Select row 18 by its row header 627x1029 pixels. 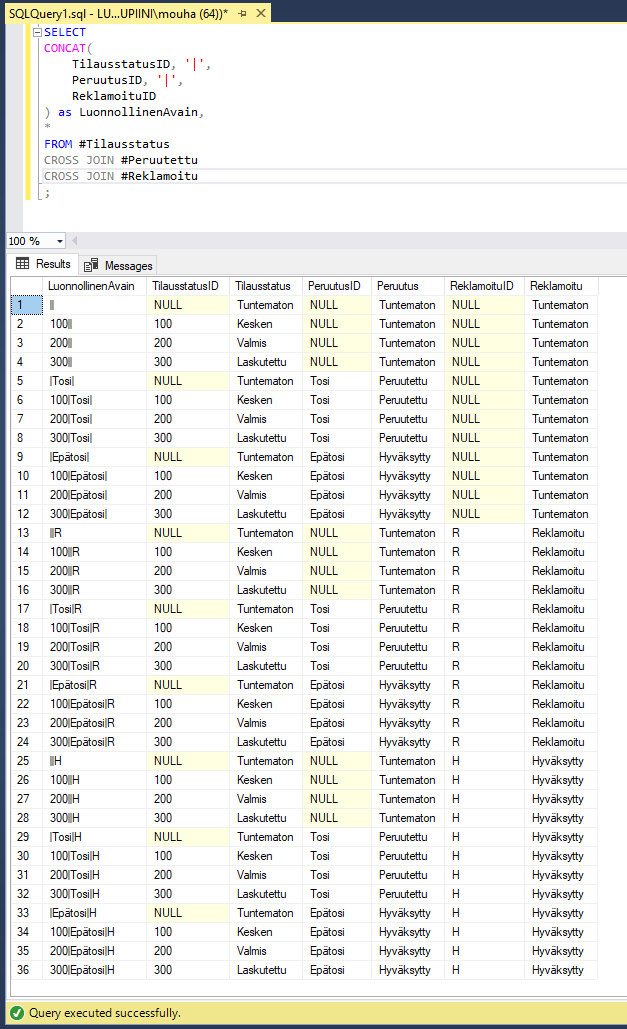pyautogui.click(x=27, y=628)
